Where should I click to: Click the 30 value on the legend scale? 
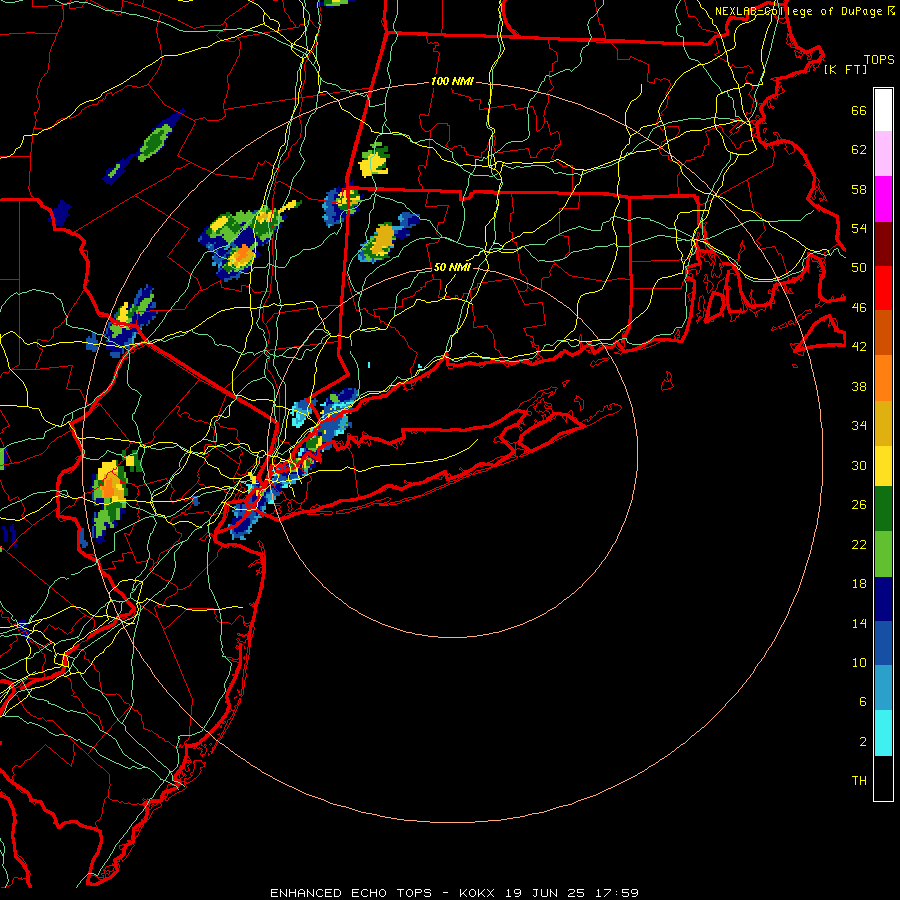(x=859, y=465)
